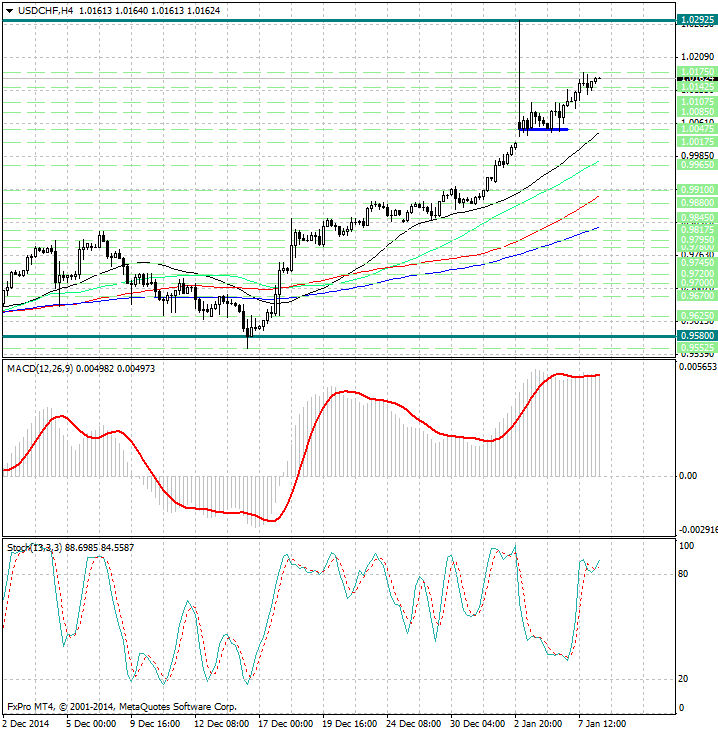
Task: Click the 1.01750 green price level label
Action: pos(697,71)
